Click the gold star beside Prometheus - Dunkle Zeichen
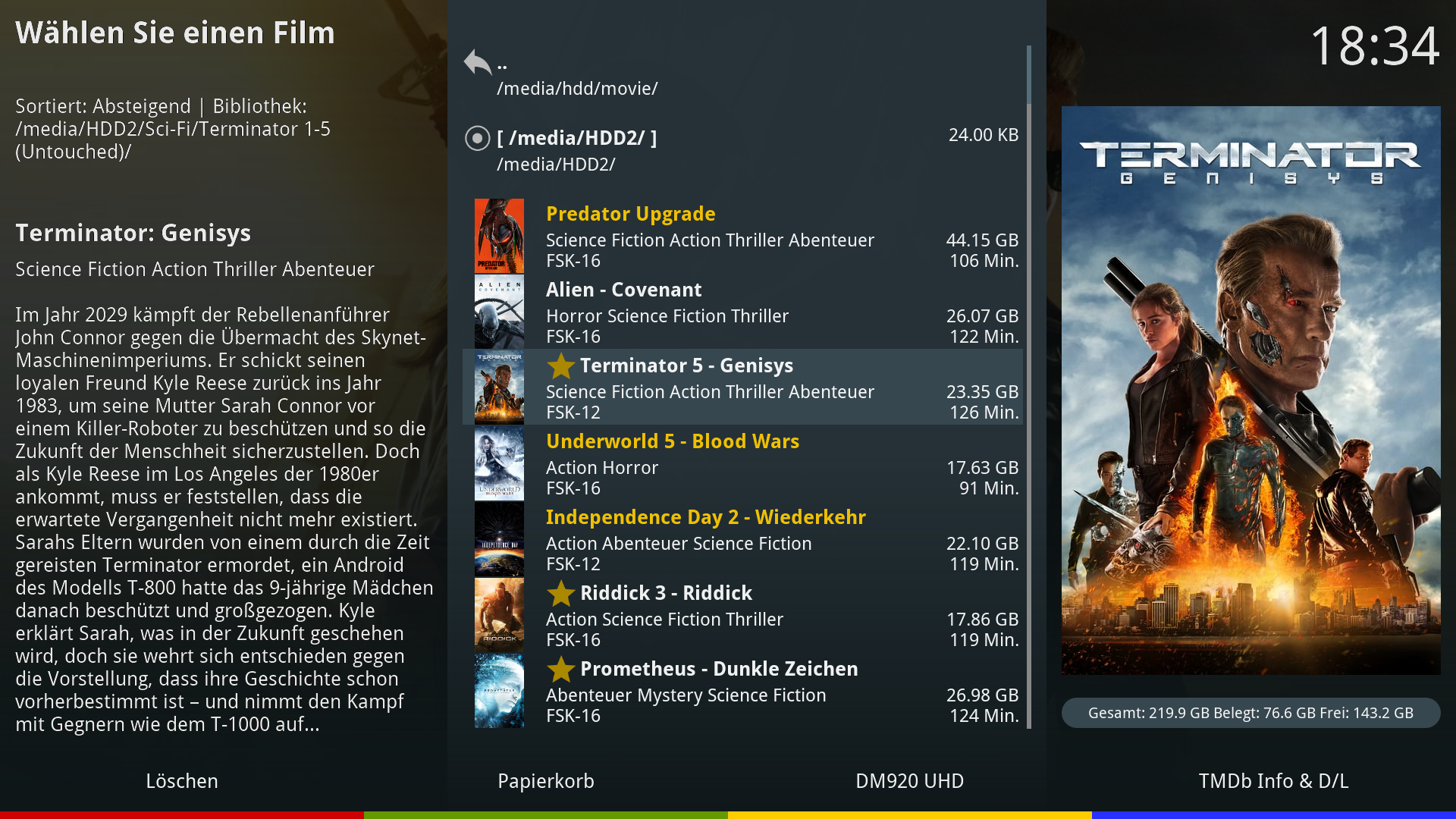The width and height of the screenshot is (1456, 819). [560, 669]
